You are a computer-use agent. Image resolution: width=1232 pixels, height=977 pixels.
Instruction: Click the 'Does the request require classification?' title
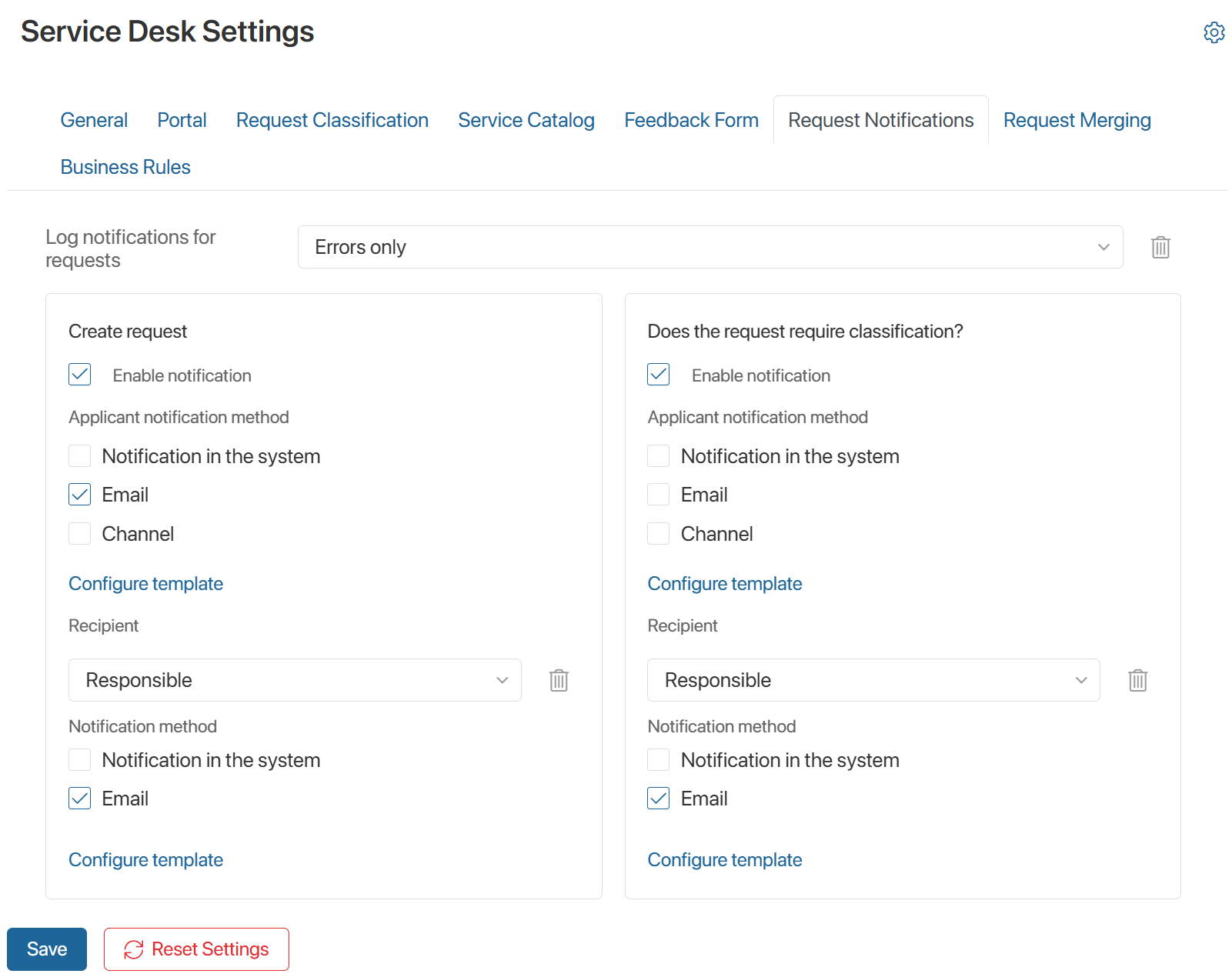tap(805, 332)
